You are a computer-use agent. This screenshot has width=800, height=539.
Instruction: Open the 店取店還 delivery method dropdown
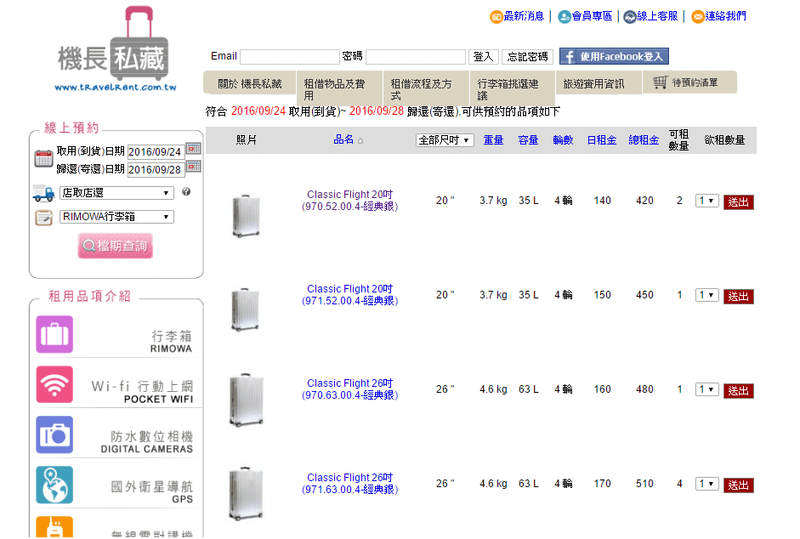[116, 193]
